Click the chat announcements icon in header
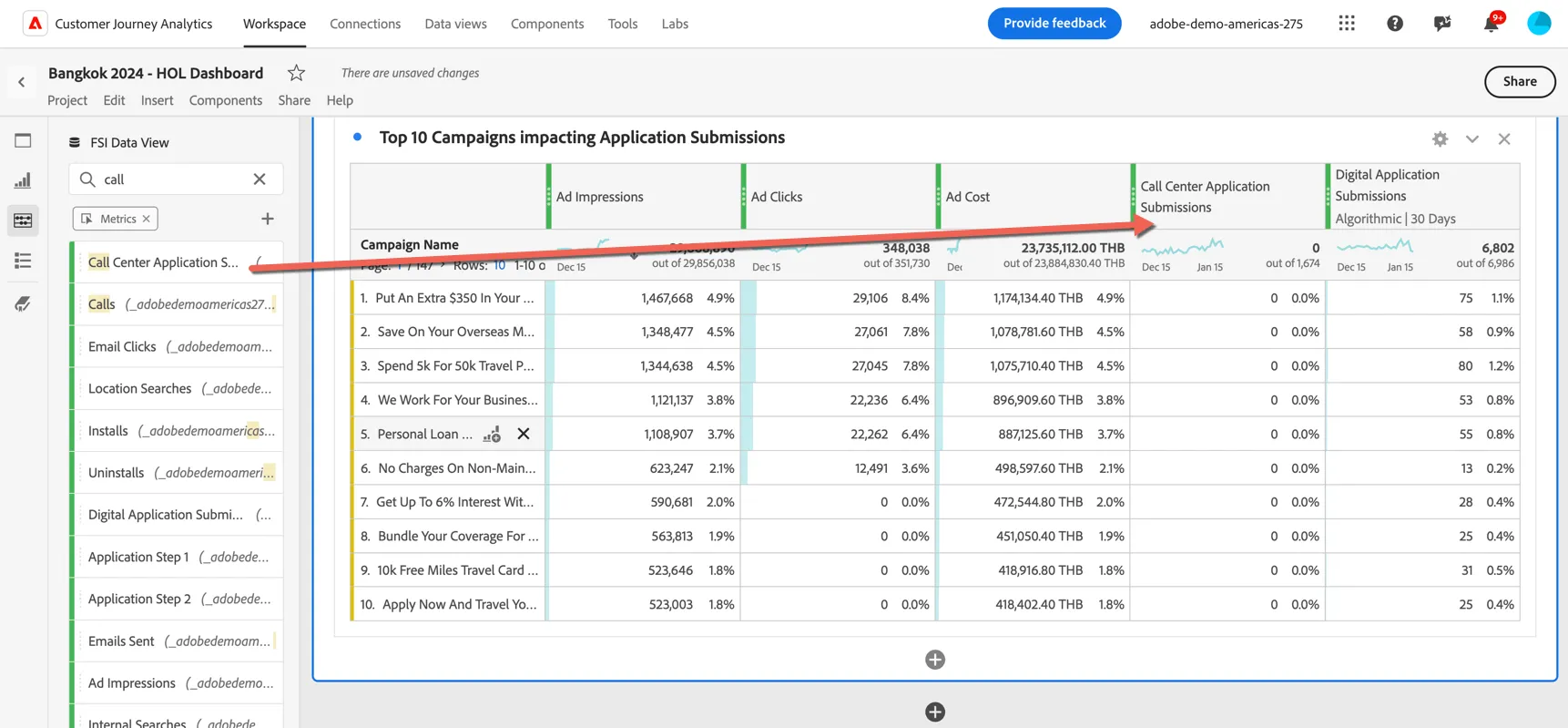This screenshot has height=728, width=1568. click(x=1442, y=24)
